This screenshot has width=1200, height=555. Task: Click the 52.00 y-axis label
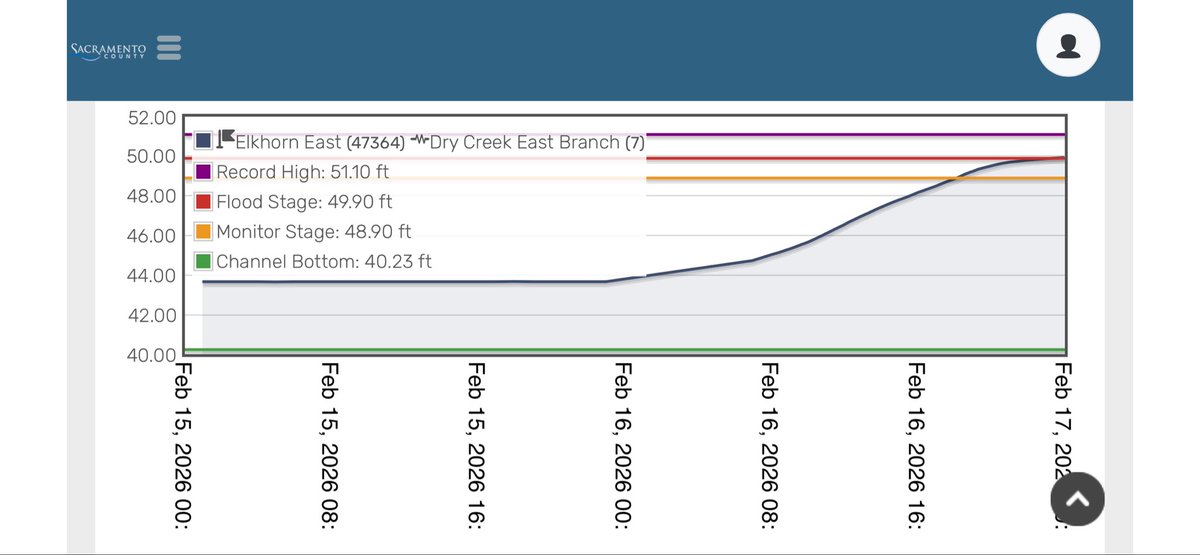pos(152,118)
